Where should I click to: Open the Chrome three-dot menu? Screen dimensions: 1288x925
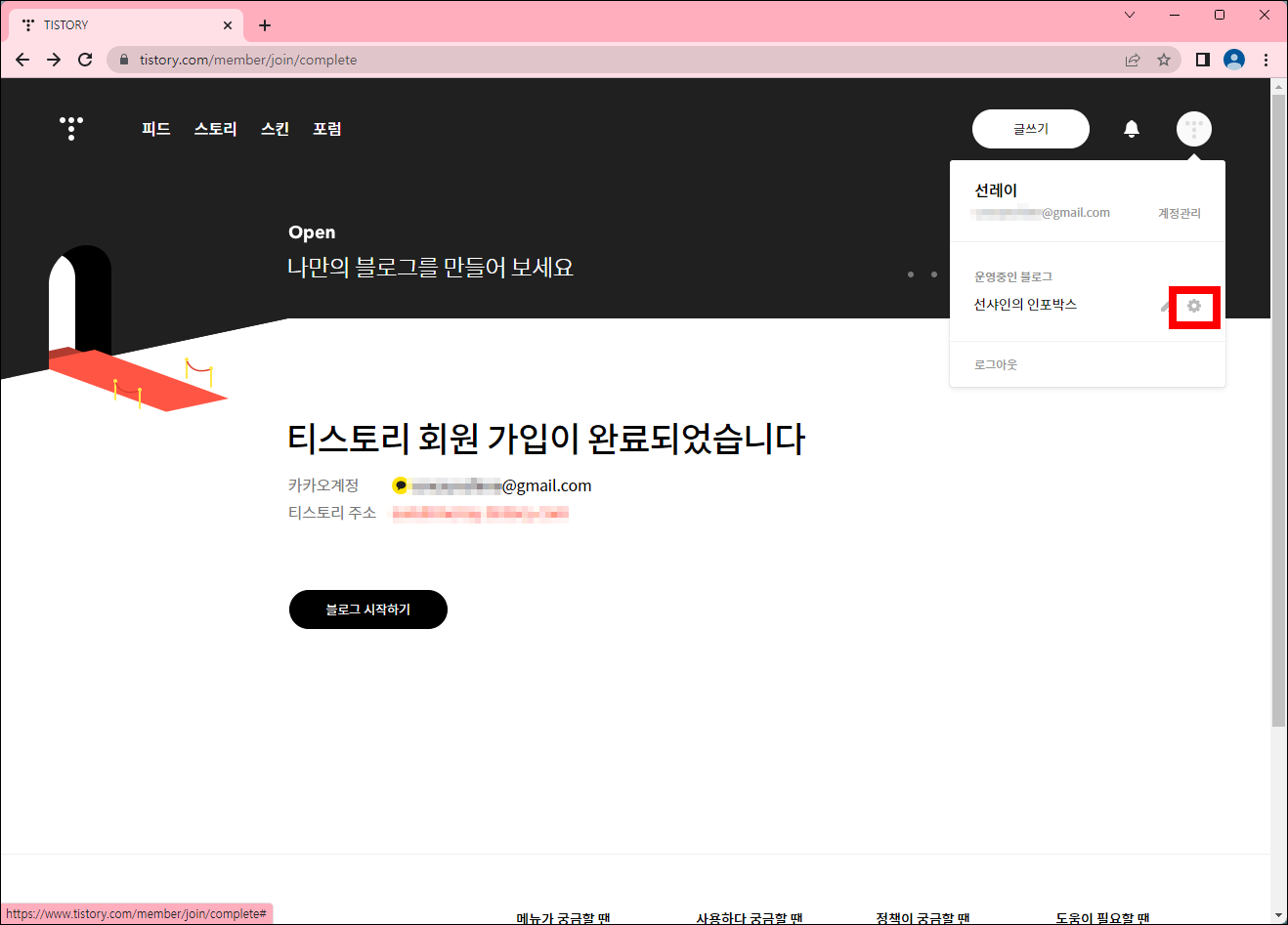[1266, 60]
